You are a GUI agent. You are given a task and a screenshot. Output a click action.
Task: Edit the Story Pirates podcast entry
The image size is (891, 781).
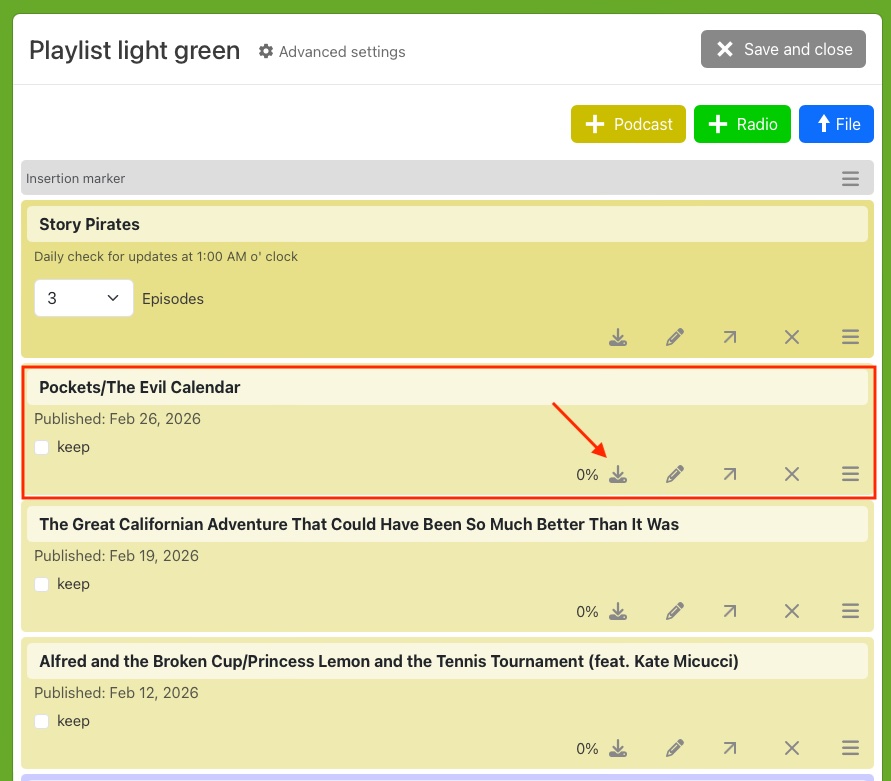tap(675, 337)
